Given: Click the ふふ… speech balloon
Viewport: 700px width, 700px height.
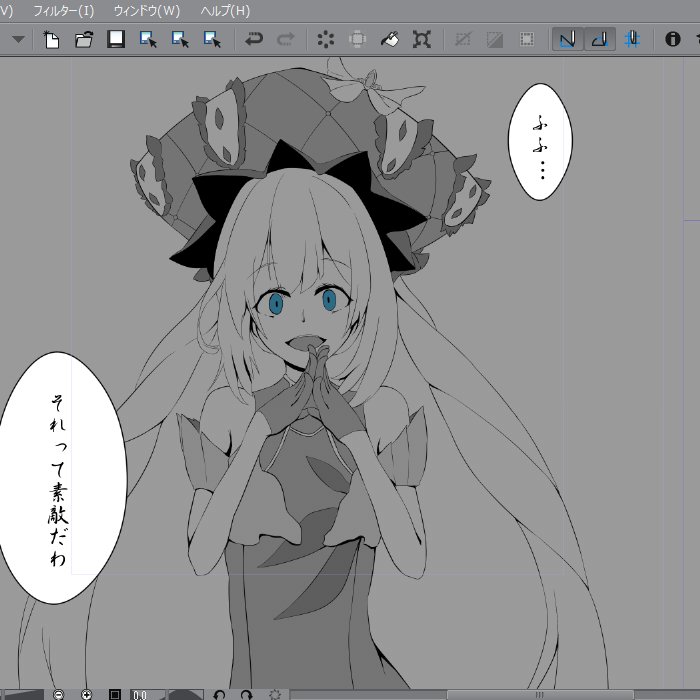Looking at the screenshot, I should click(540, 142).
